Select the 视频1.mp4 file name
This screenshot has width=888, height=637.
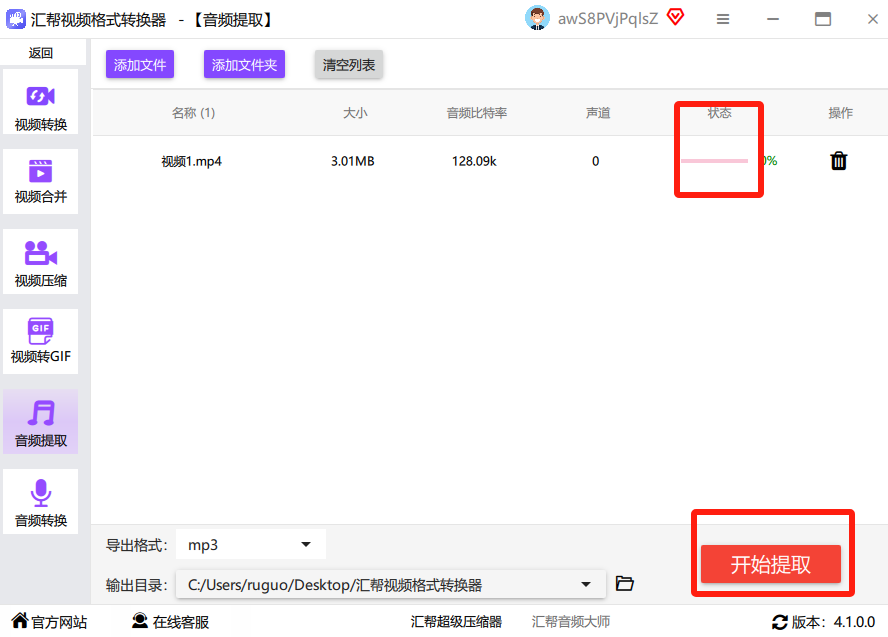coord(191,161)
